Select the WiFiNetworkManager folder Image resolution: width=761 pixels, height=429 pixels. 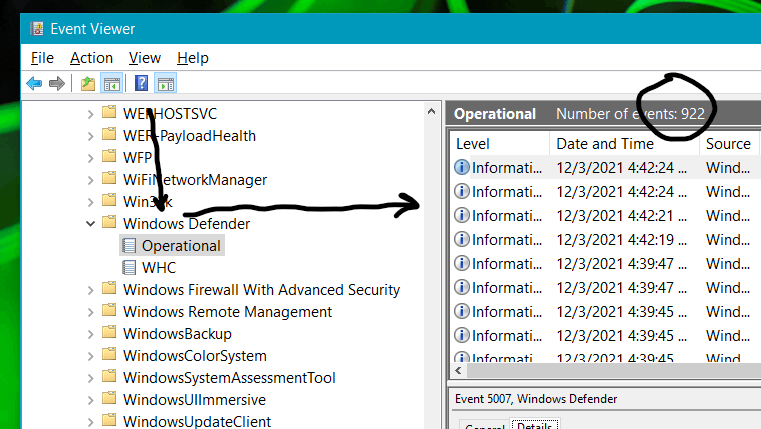coord(195,180)
